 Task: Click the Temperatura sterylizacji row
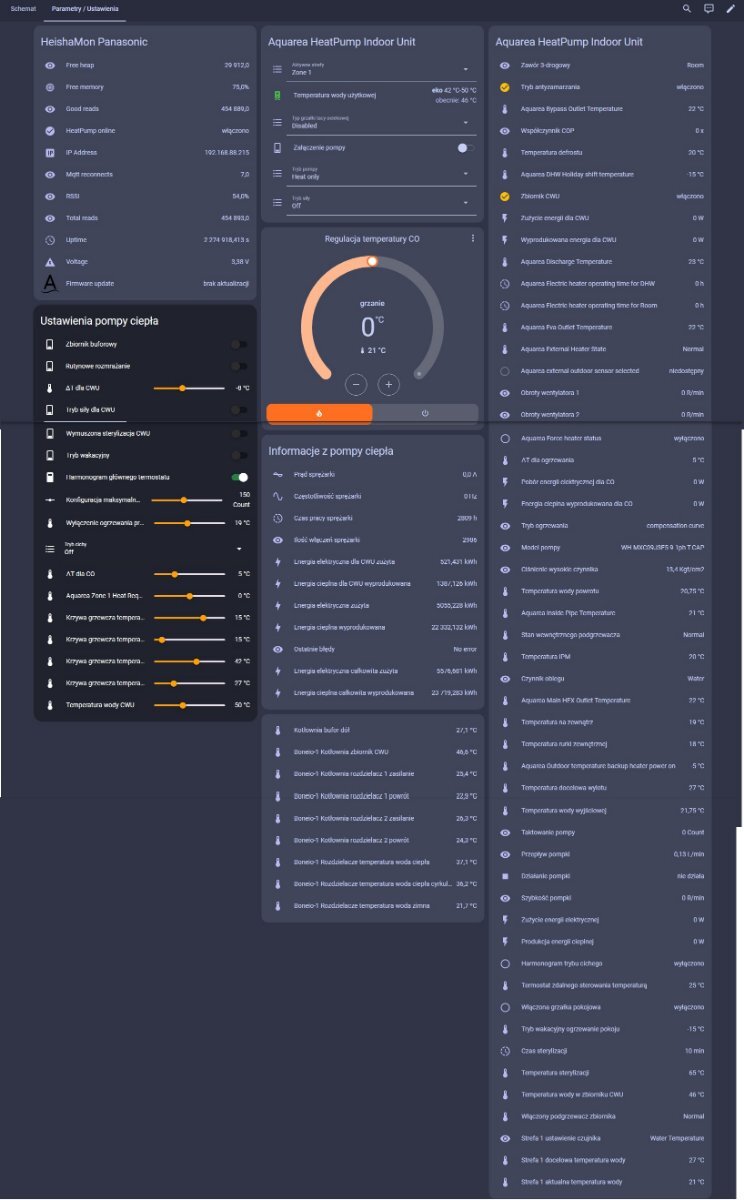pyautogui.click(x=602, y=1073)
